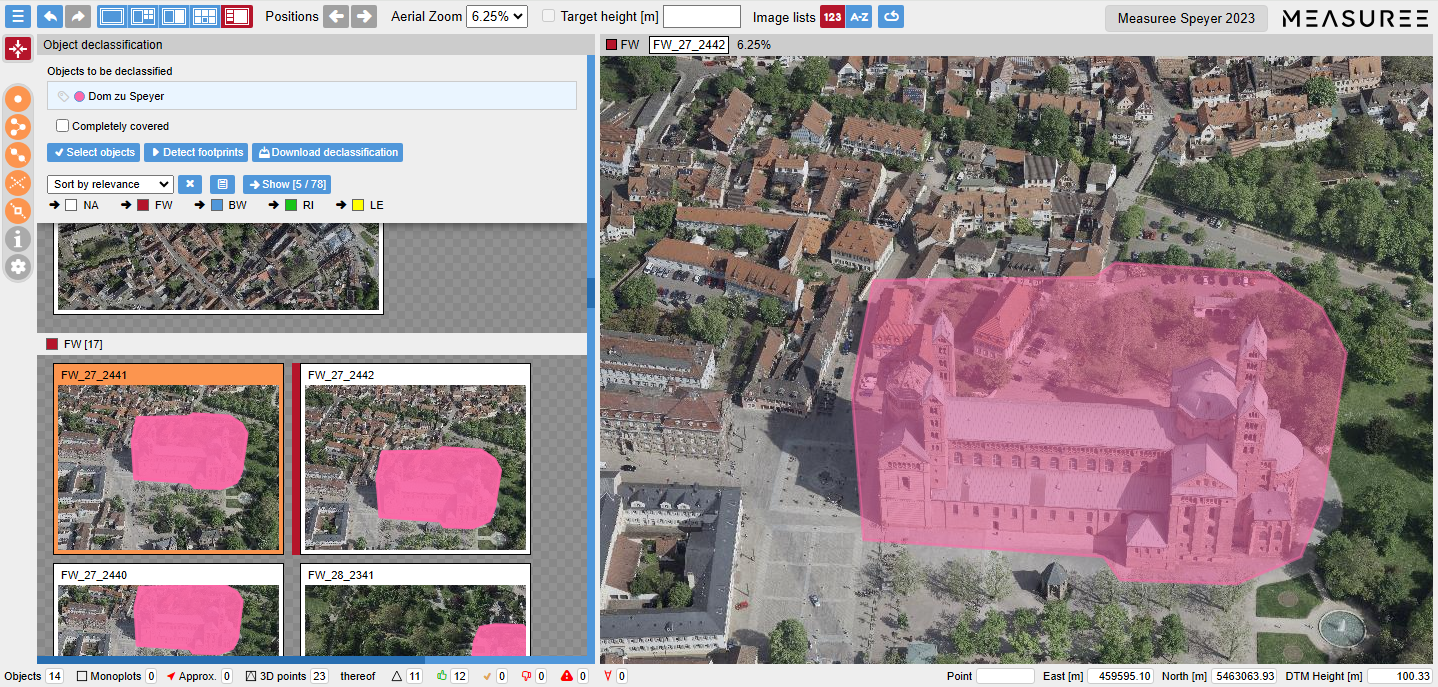Screen dimensions: 1438x687
Task: Click the Detect footprints button
Action: (195, 152)
